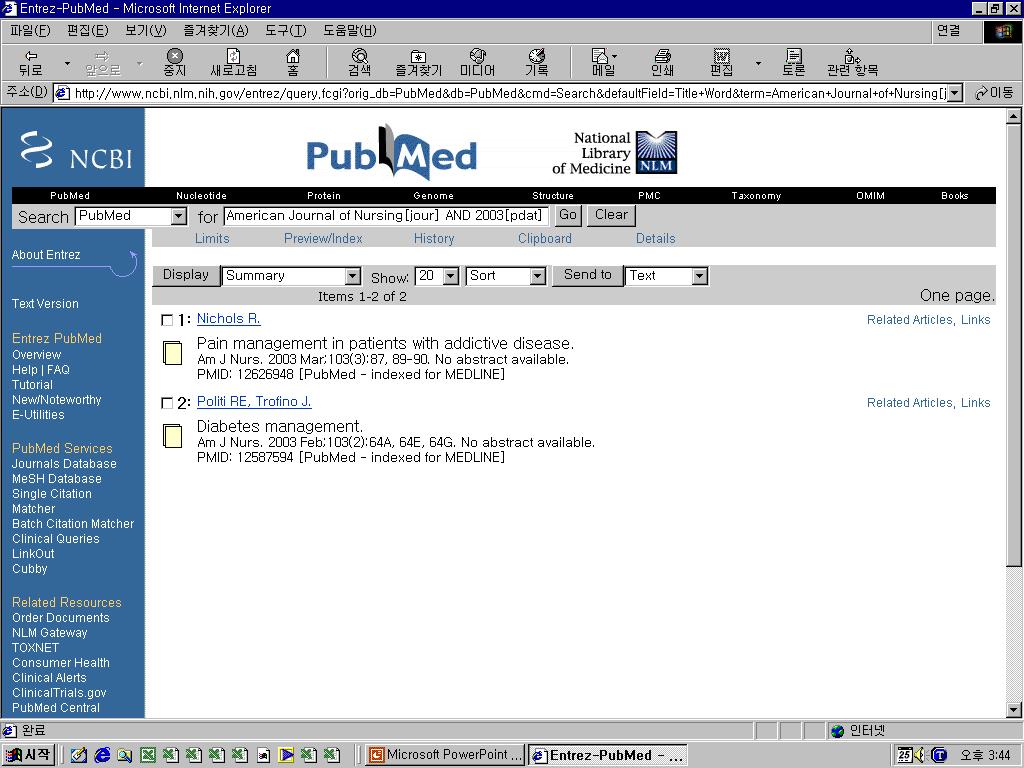This screenshot has width=1024, height=768.
Task: Open the 파일(F) menu
Action: point(30,31)
